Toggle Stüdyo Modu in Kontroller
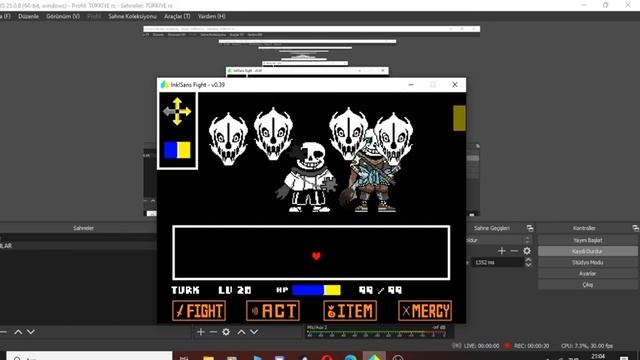The image size is (640, 360). [x=587, y=262]
